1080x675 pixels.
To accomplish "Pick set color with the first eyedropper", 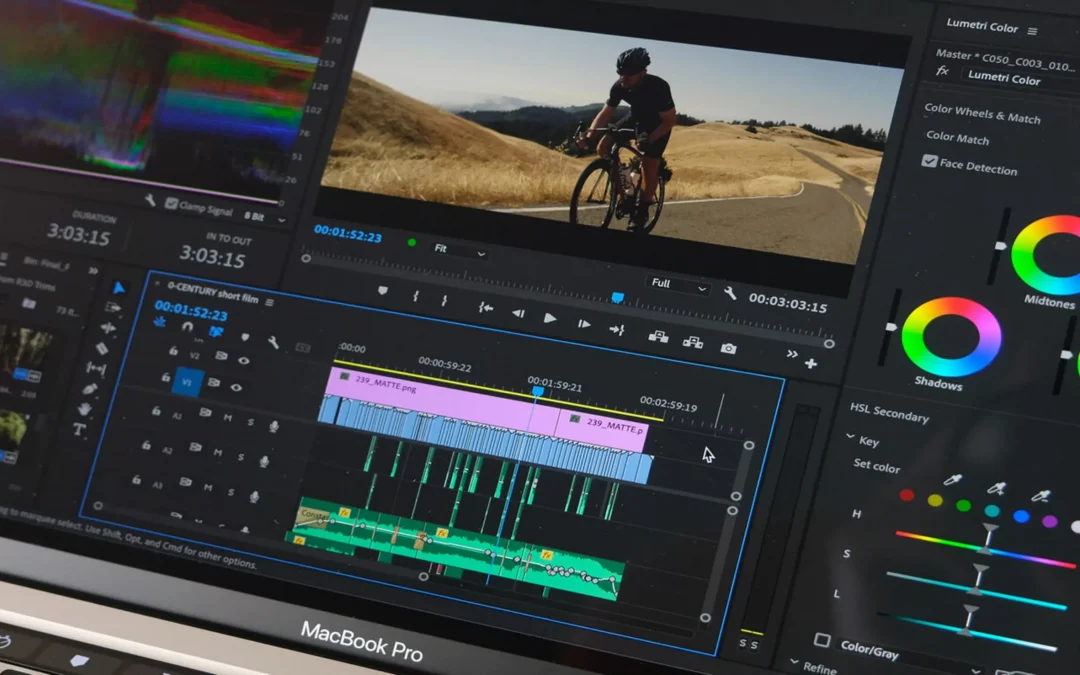I will pyautogui.click(x=953, y=479).
